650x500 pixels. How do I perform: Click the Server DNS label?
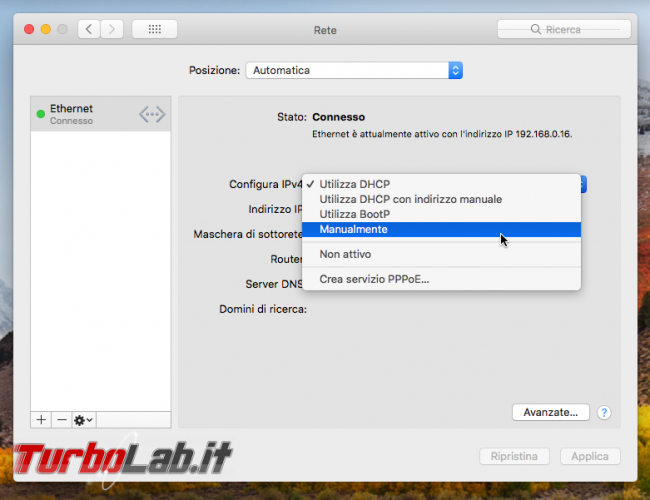274,284
